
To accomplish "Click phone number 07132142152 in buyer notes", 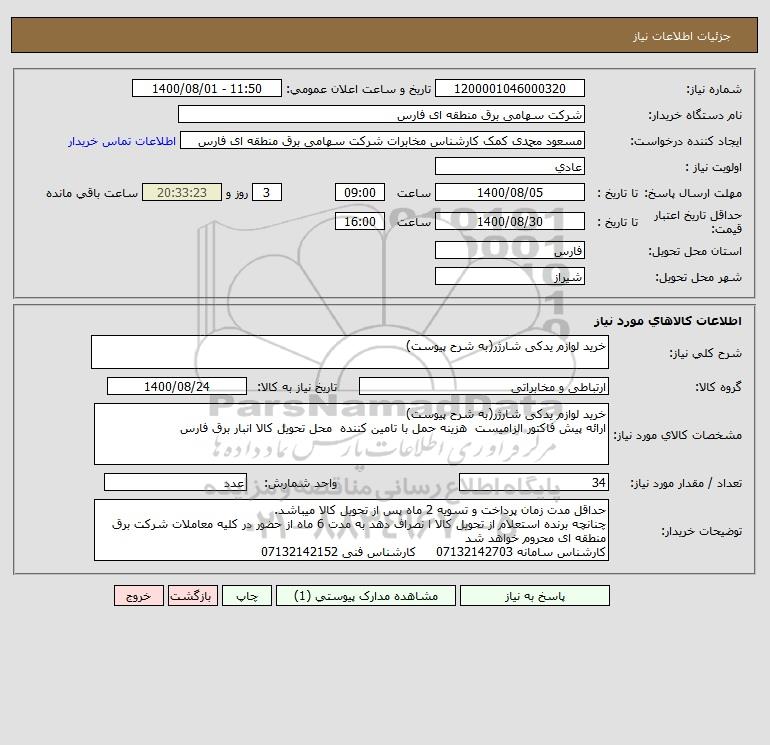I will click(x=300, y=552).
